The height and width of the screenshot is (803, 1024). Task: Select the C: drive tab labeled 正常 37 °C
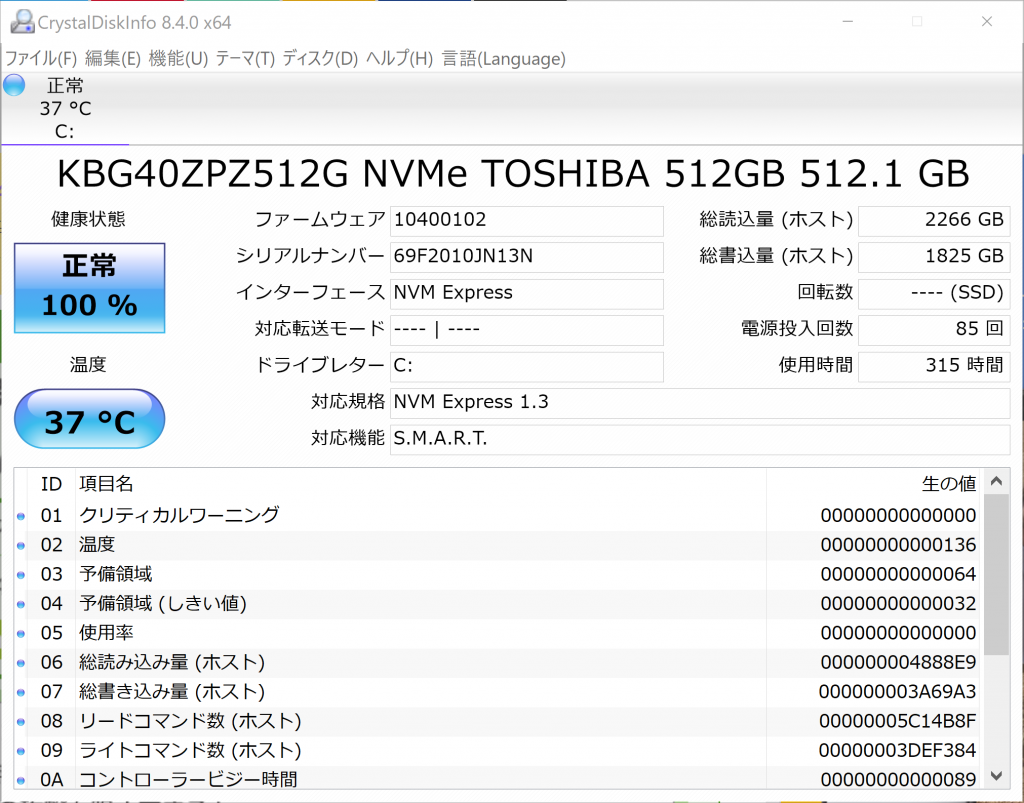(65, 108)
